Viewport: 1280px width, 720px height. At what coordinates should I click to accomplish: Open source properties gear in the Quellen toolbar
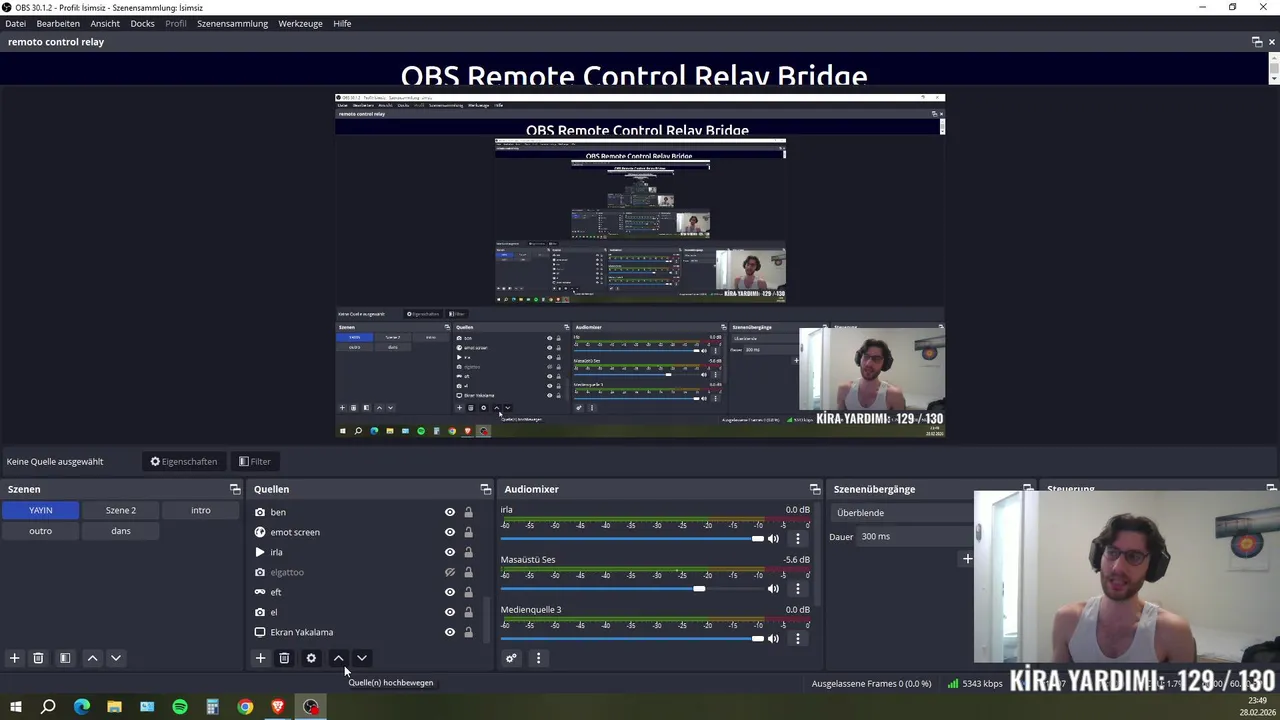[x=311, y=658]
